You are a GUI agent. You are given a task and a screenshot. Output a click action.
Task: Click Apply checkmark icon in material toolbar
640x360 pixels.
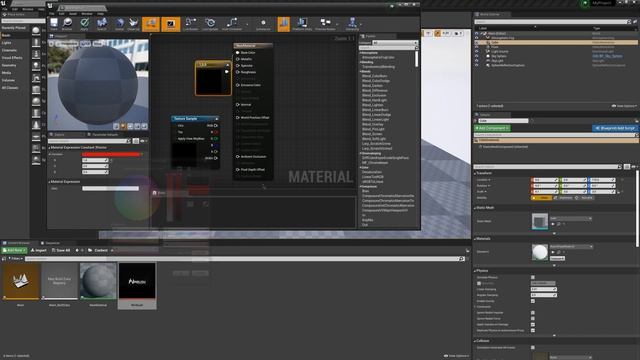(84, 23)
